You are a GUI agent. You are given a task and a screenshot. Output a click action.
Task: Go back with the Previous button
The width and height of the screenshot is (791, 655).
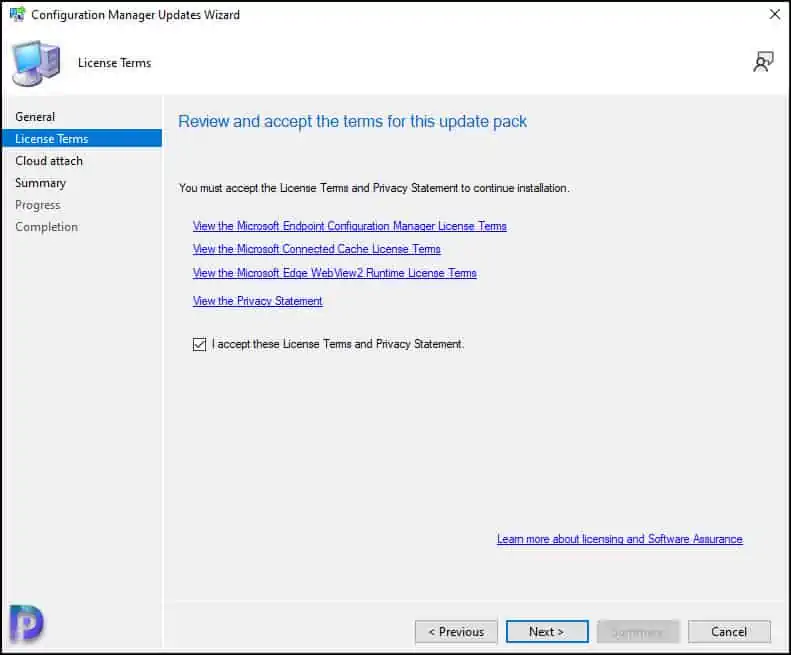pyautogui.click(x=456, y=632)
